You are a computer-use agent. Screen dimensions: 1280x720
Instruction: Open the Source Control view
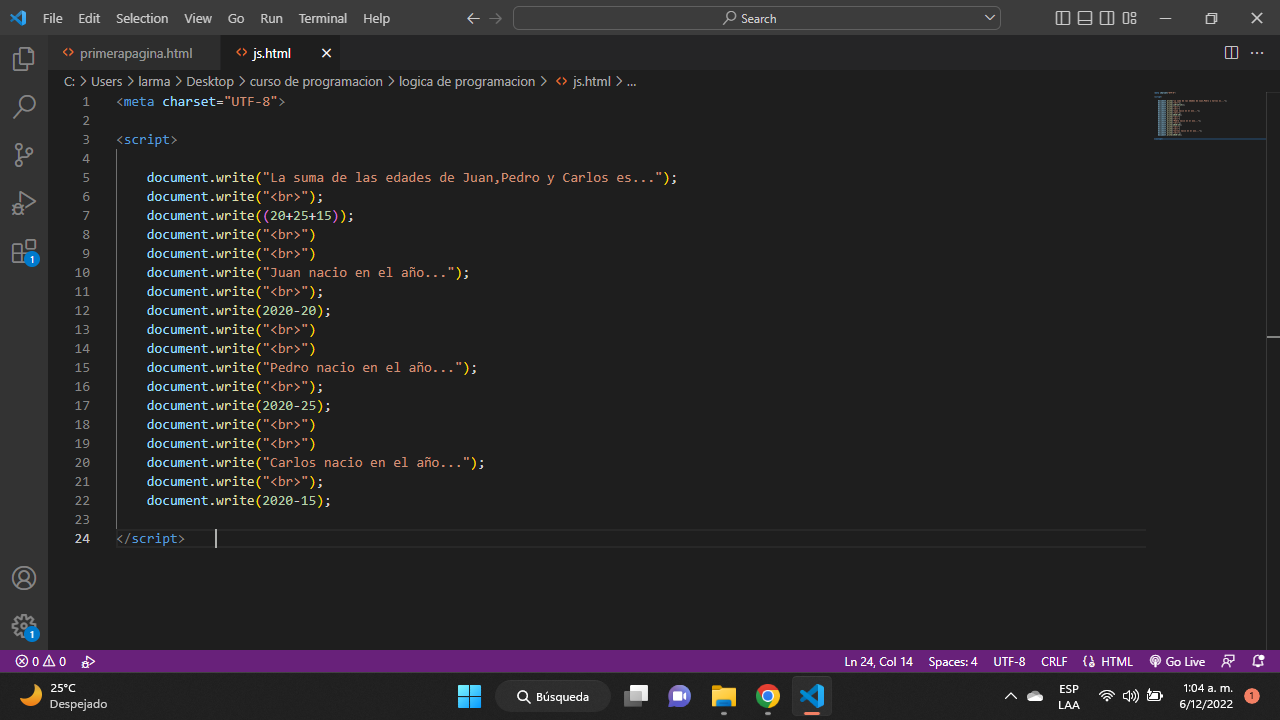tap(24, 154)
